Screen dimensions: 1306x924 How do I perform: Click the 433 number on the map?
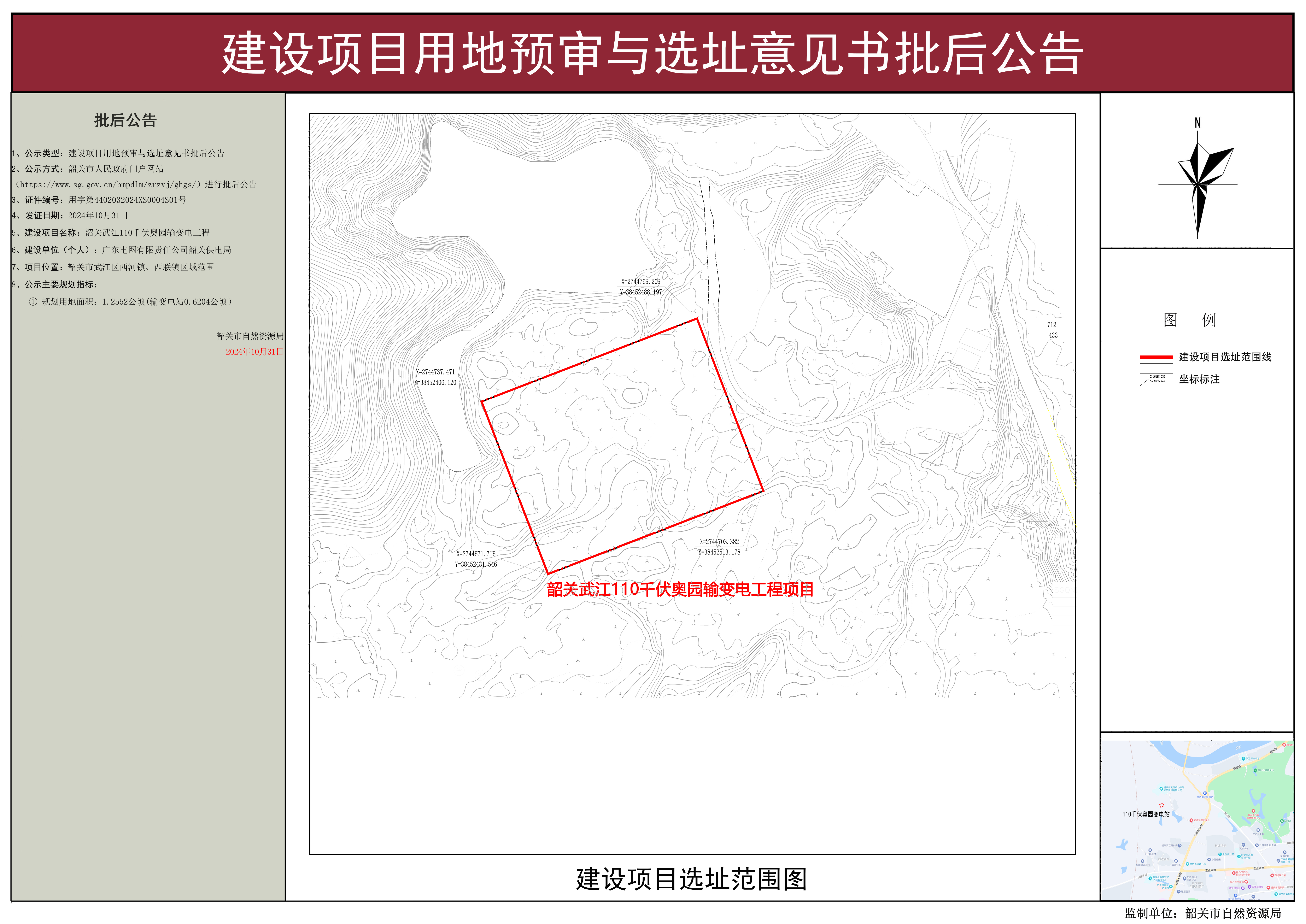pos(1053,336)
